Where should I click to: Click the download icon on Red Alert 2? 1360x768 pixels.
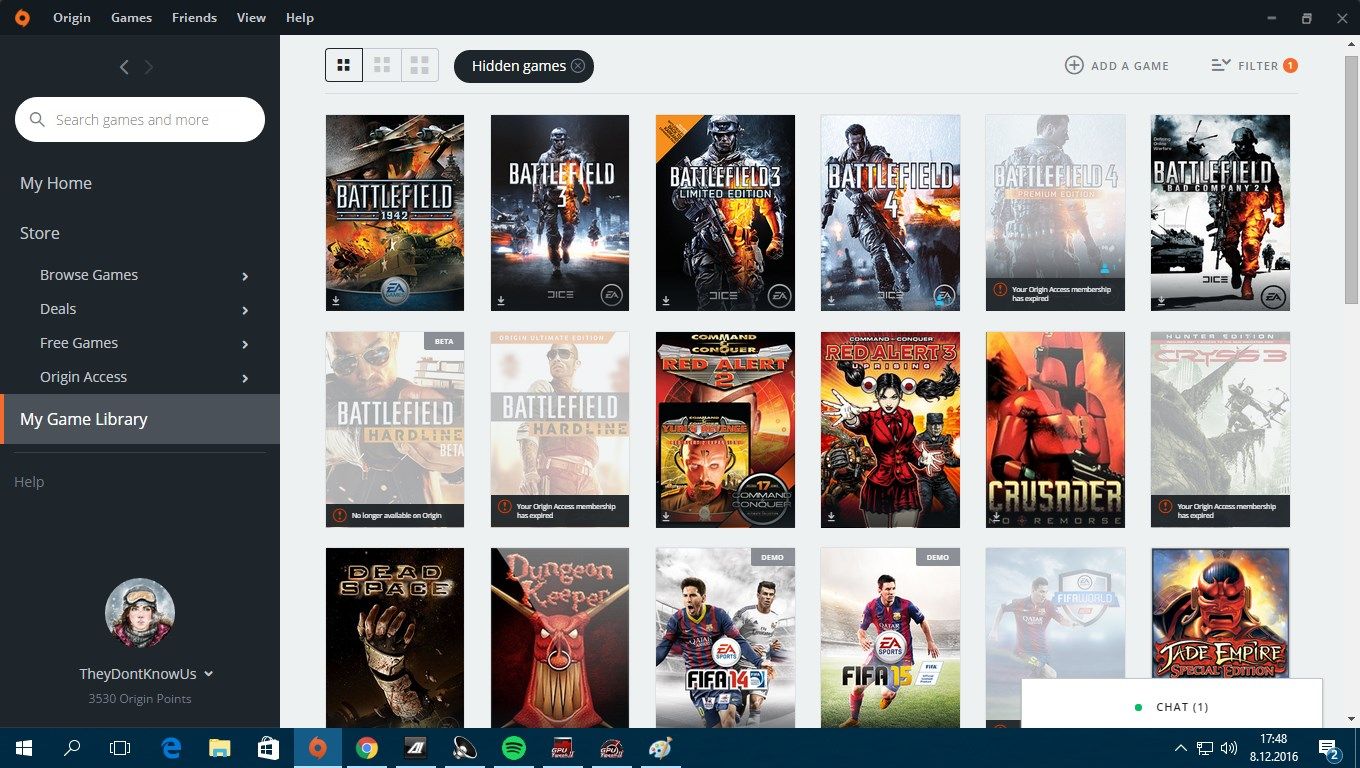point(665,516)
